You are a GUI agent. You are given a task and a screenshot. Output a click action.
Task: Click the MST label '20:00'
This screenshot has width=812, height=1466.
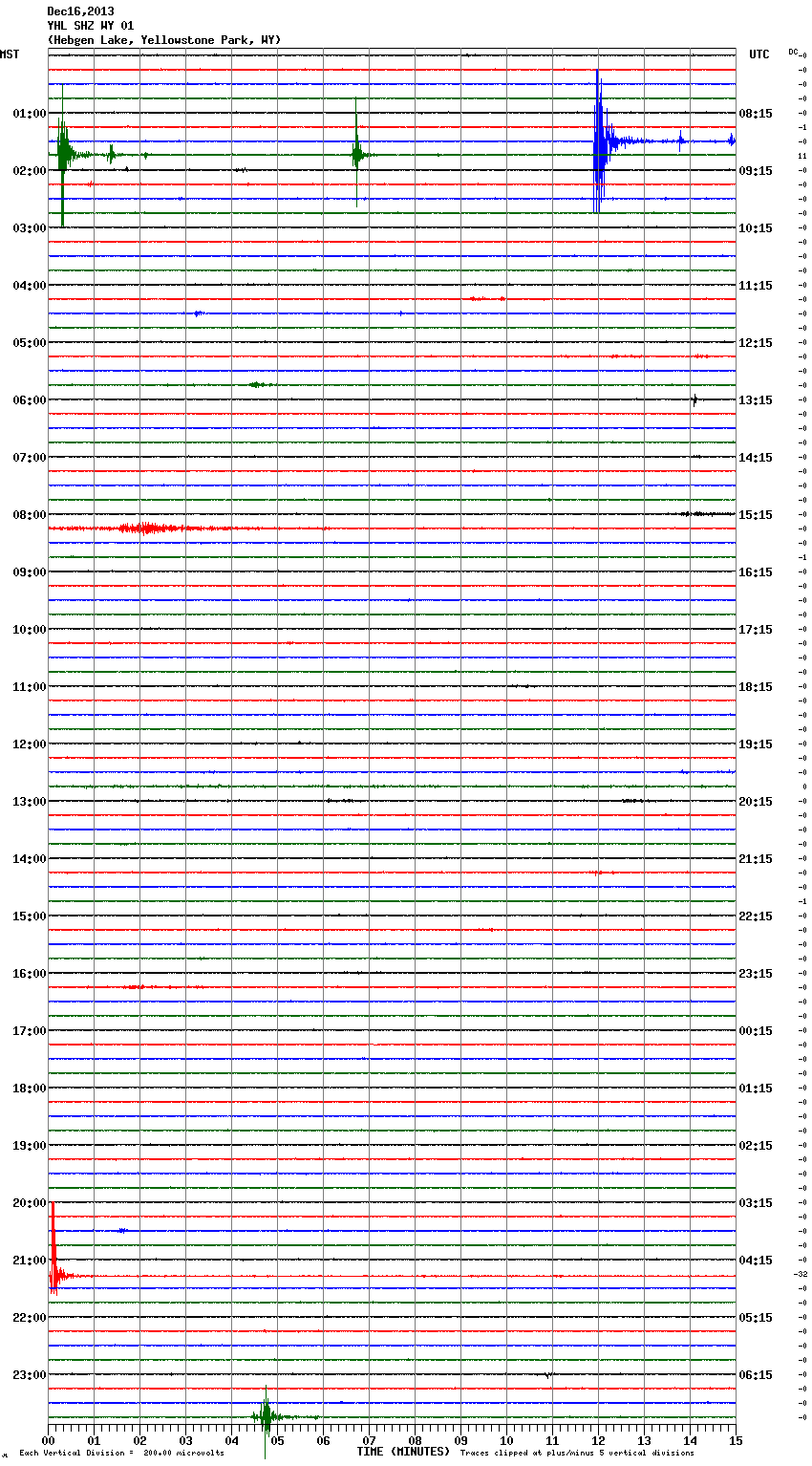pyautogui.click(x=29, y=1203)
